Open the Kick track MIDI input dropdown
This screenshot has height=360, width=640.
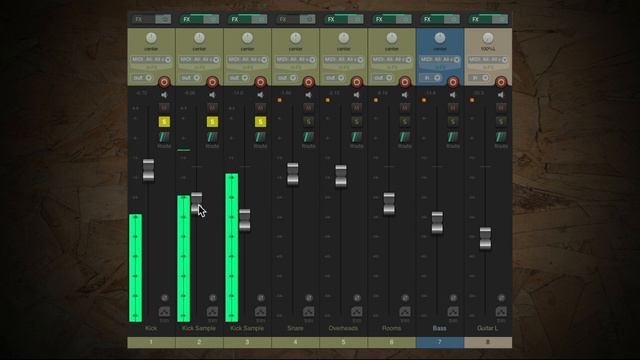(x=151, y=60)
